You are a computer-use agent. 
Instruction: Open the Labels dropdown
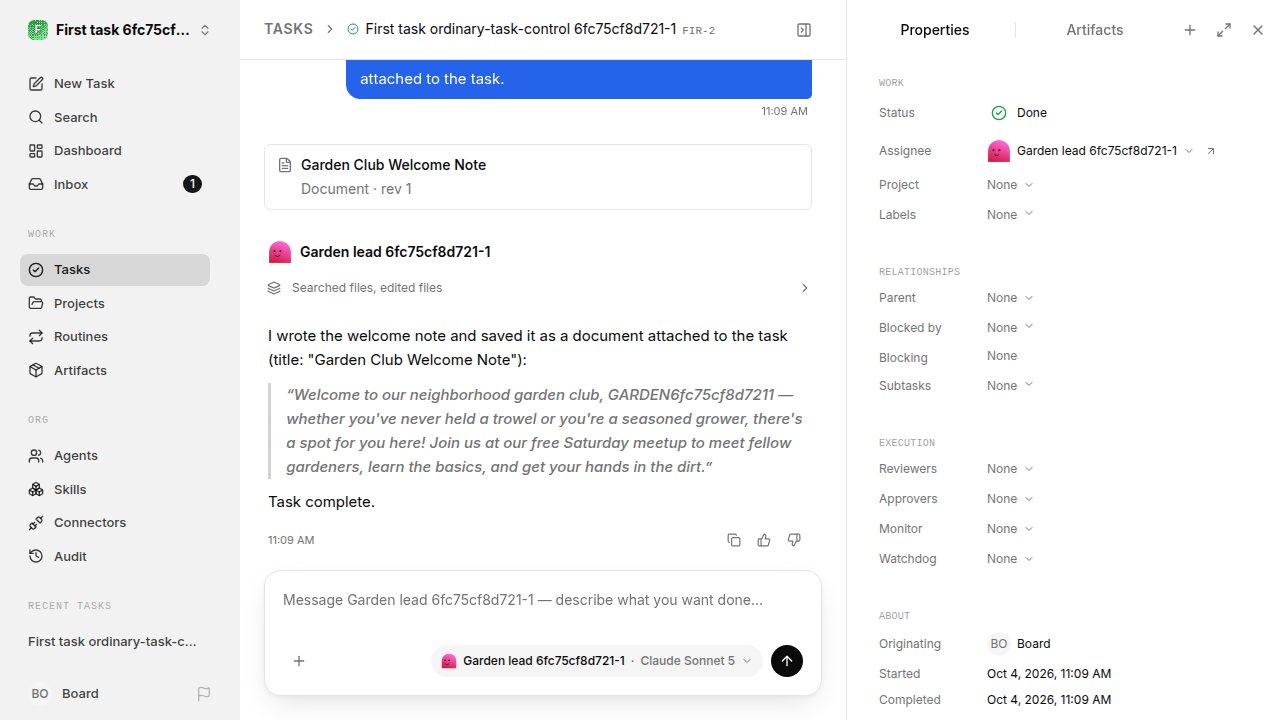coord(1010,215)
